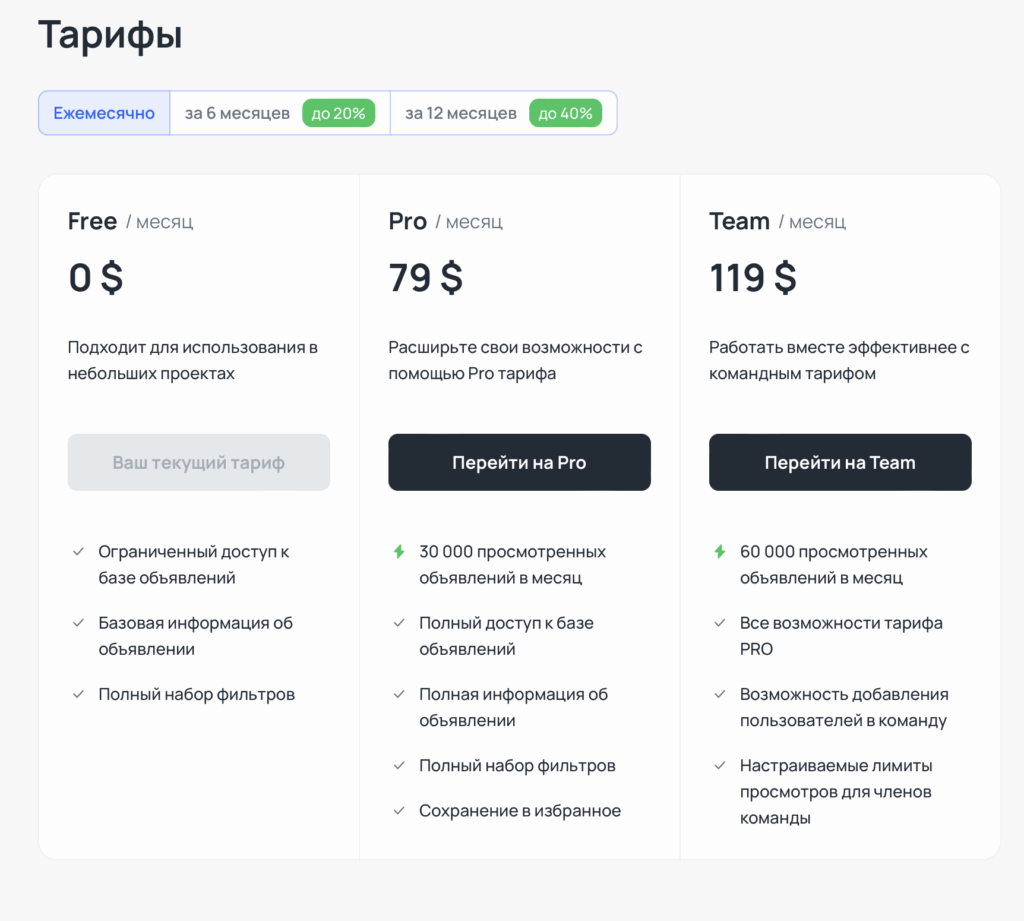Click the 'Ваш текущий тариф' button
The image size is (1024, 921).
click(198, 462)
